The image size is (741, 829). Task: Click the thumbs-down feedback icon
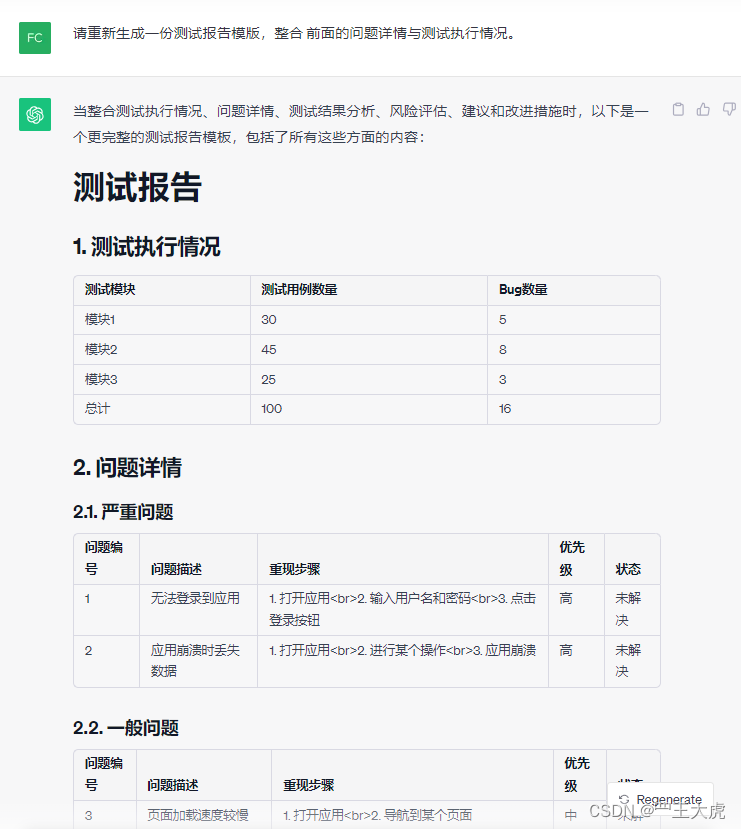tap(729, 109)
